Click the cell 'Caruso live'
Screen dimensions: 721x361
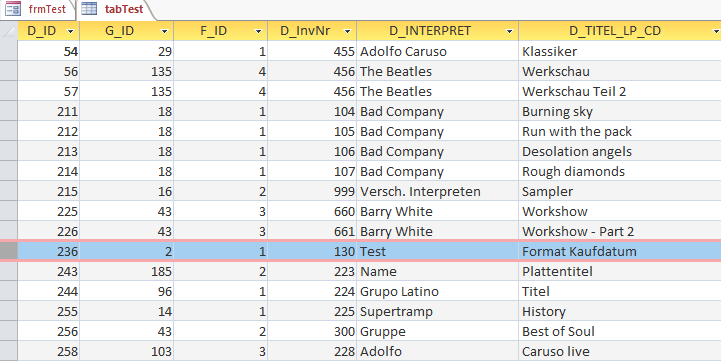[x=620, y=351]
